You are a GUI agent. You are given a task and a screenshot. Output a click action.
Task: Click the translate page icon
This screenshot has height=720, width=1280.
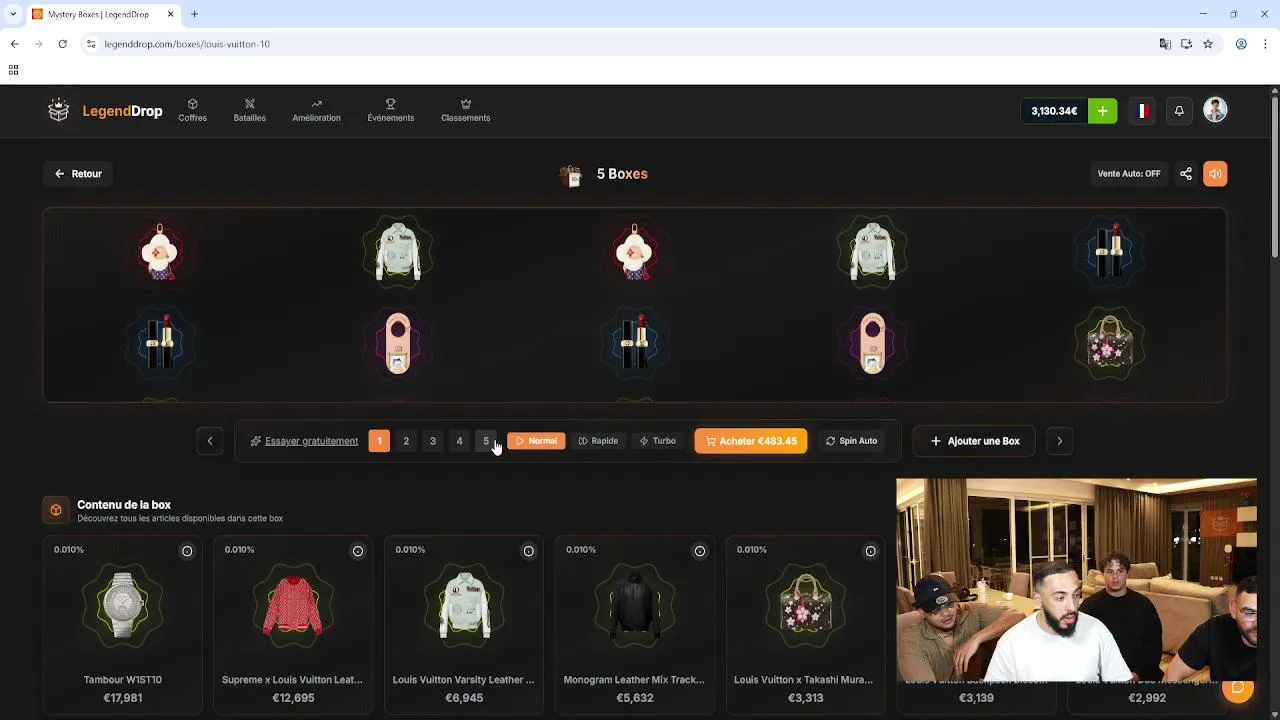(x=1165, y=44)
